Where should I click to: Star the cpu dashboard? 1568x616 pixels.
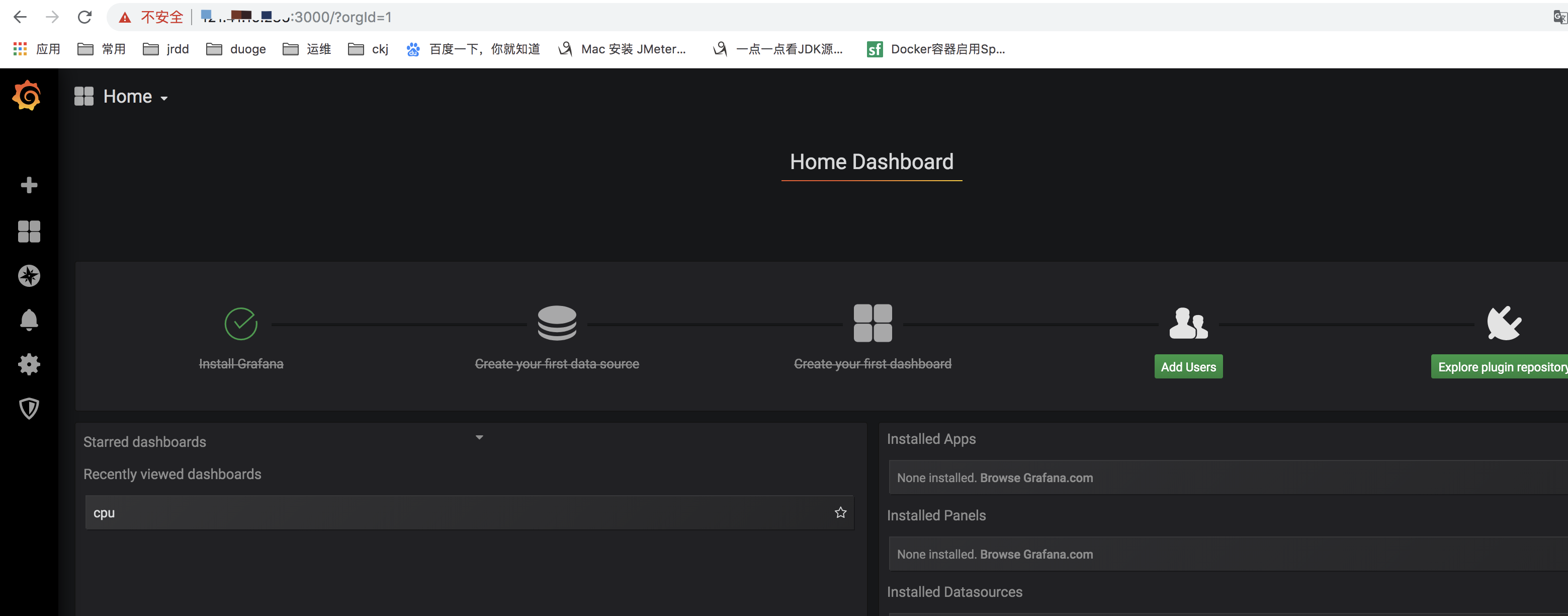[841, 512]
